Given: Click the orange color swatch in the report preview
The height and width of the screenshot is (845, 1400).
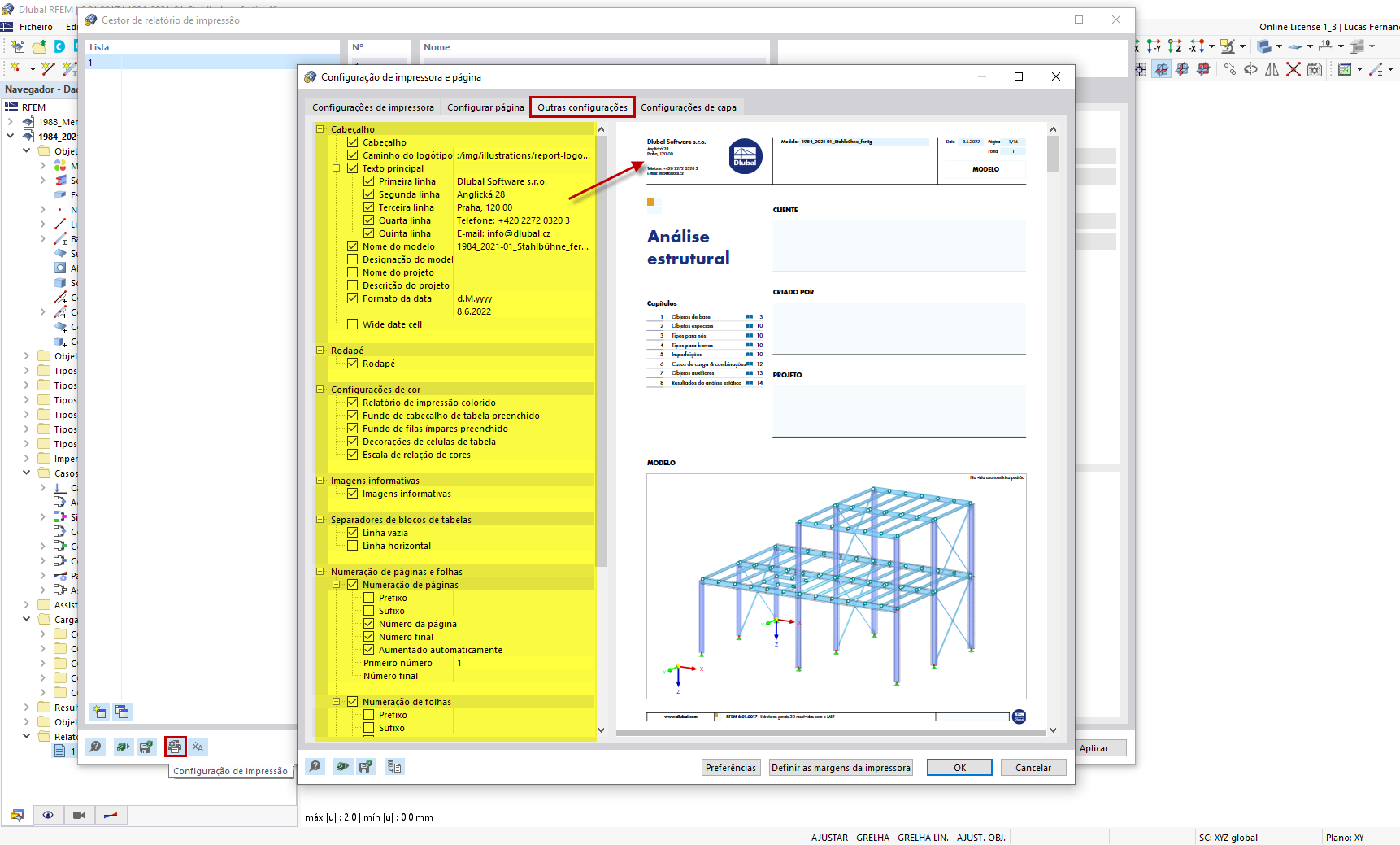Looking at the screenshot, I should point(652,203).
